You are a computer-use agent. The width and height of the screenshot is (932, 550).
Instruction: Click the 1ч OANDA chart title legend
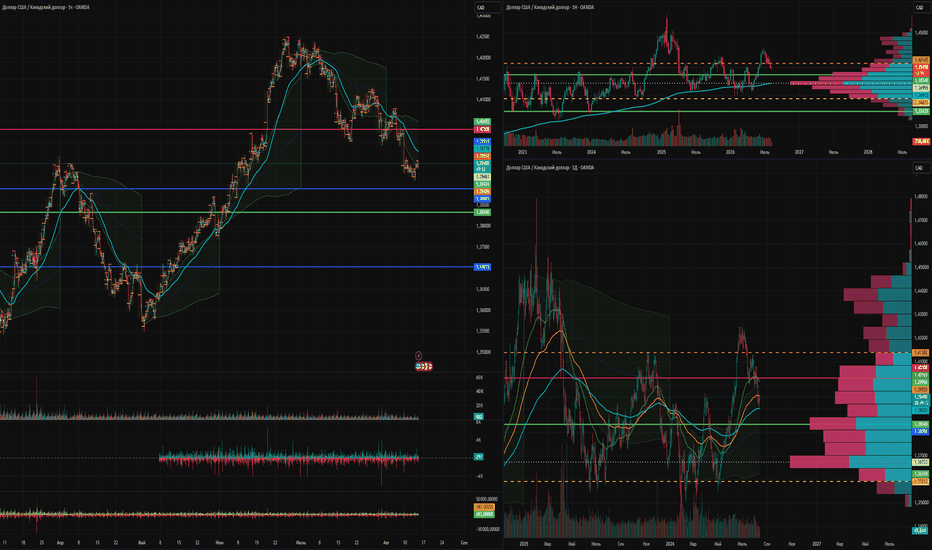coord(46,7)
